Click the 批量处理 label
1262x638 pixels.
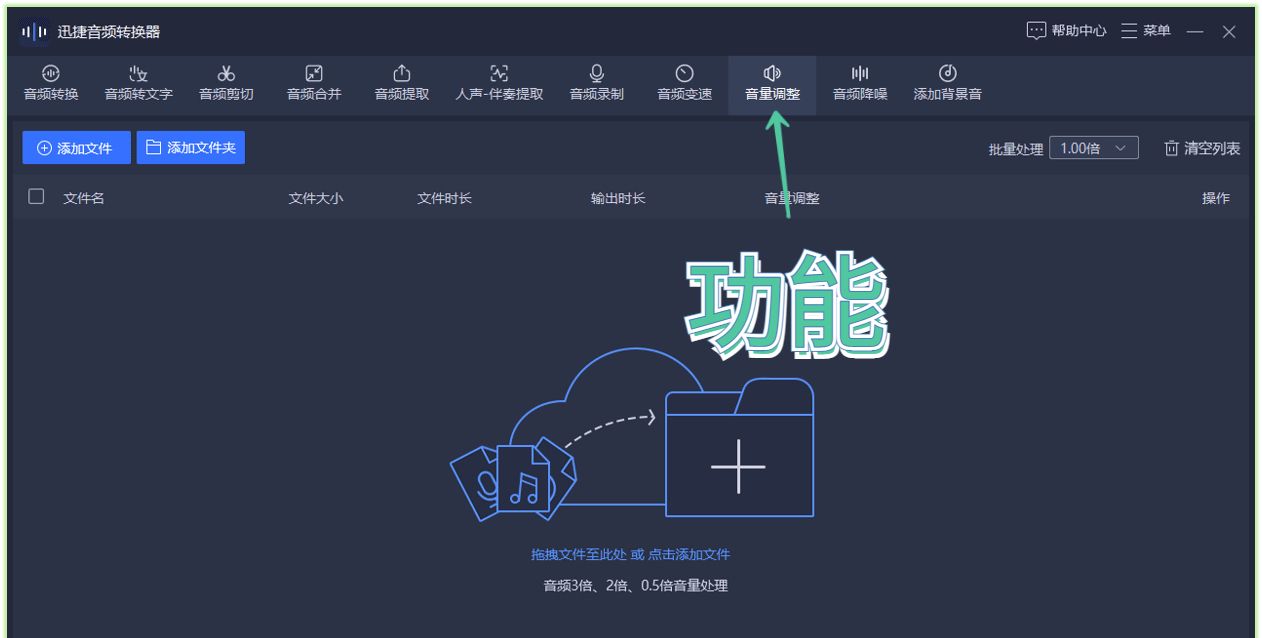(x=1016, y=149)
